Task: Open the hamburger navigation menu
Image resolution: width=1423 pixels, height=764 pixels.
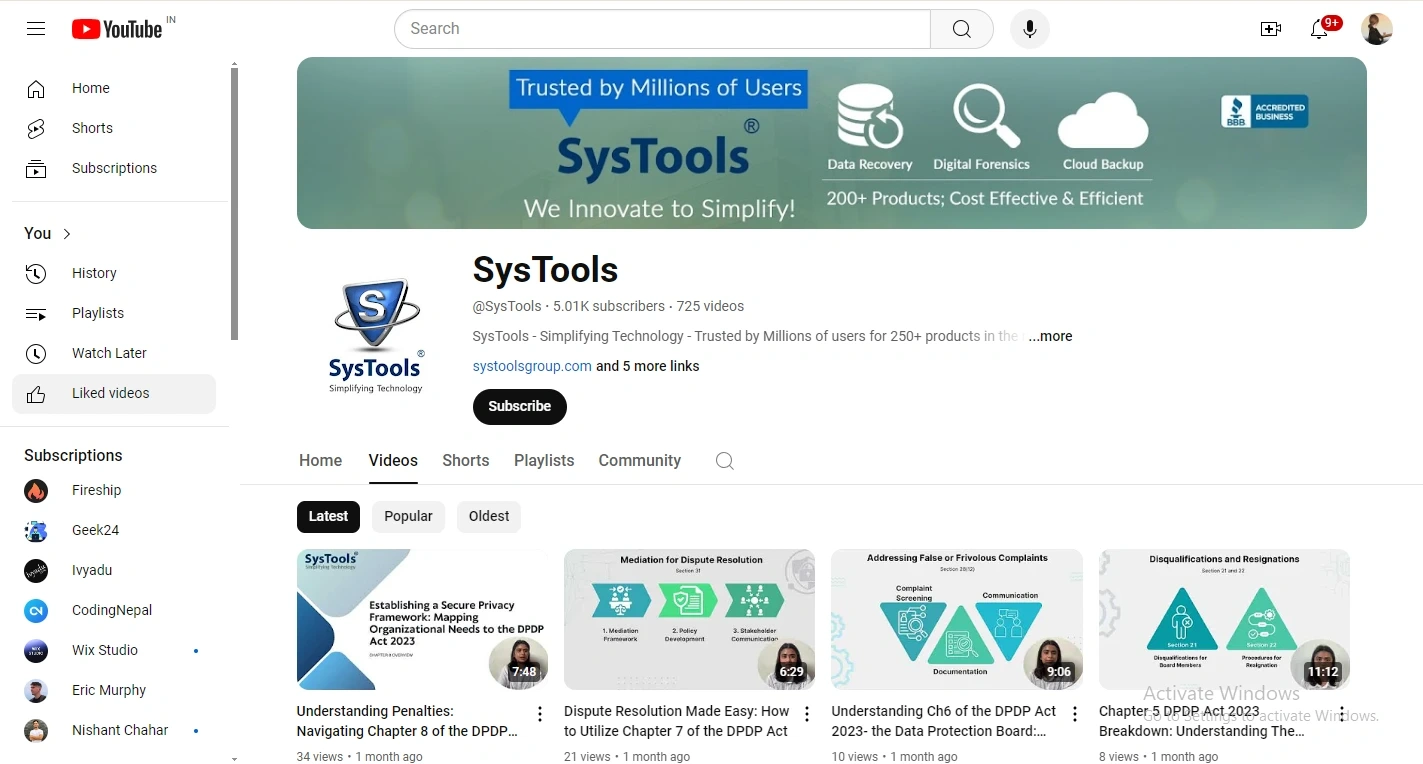Action: point(35,28)
